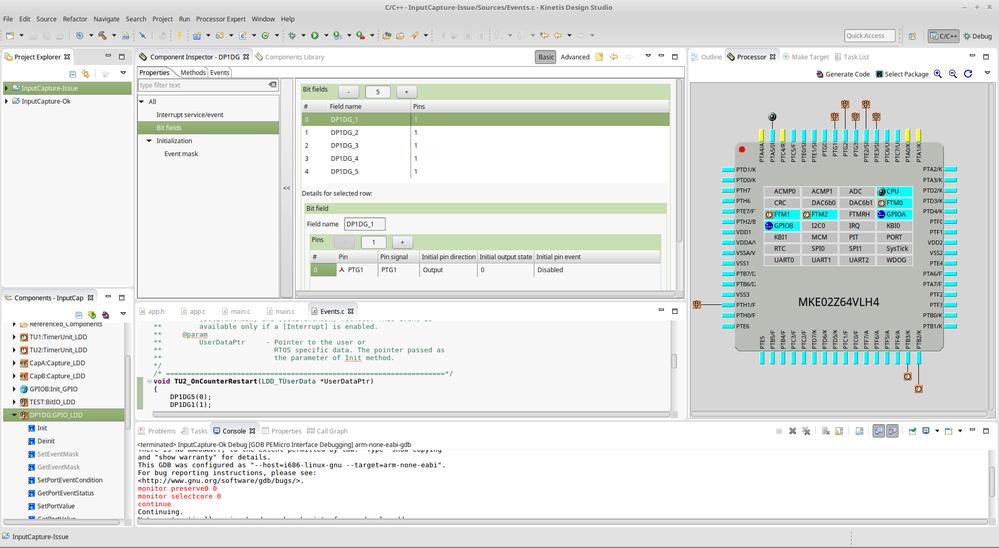Image resolution: width=999 pixels, height=548 pixels.
Task: Click the green Run toolbar icon
Action: 314,36
